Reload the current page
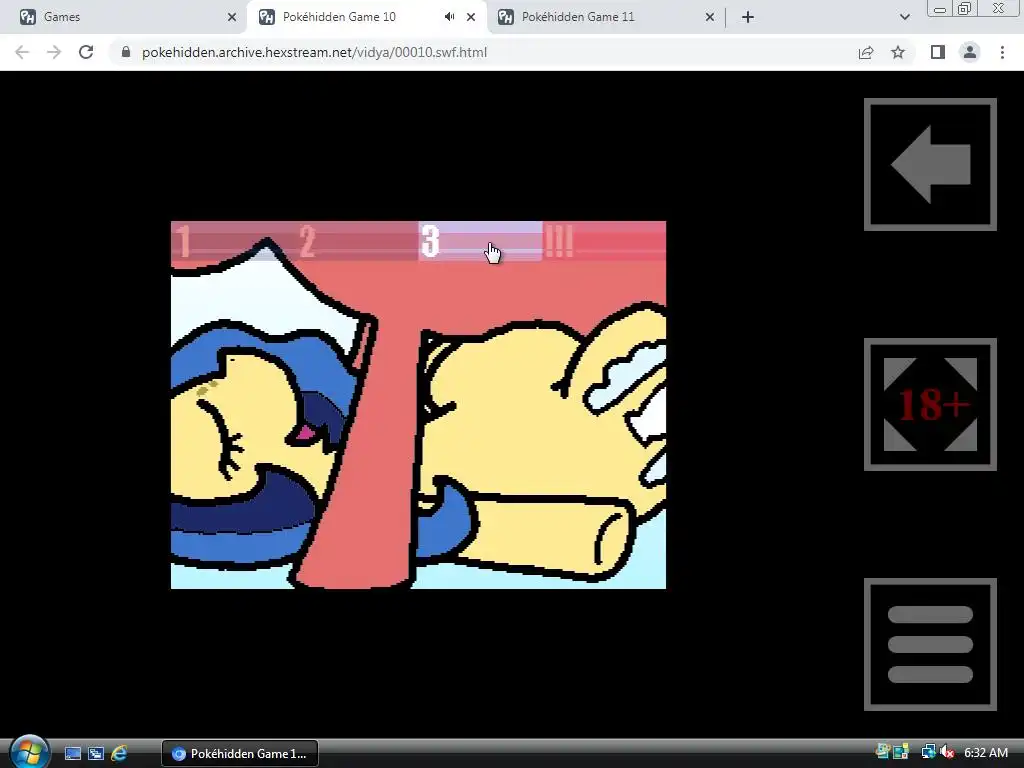The image size is (1024, 768). pyautogui.click(x=86, y=52)
